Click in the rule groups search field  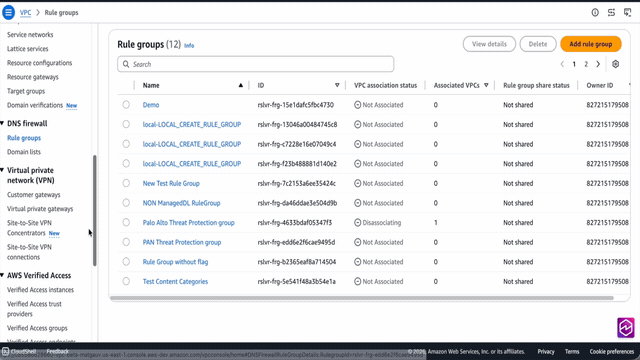[x=256, y=64]
